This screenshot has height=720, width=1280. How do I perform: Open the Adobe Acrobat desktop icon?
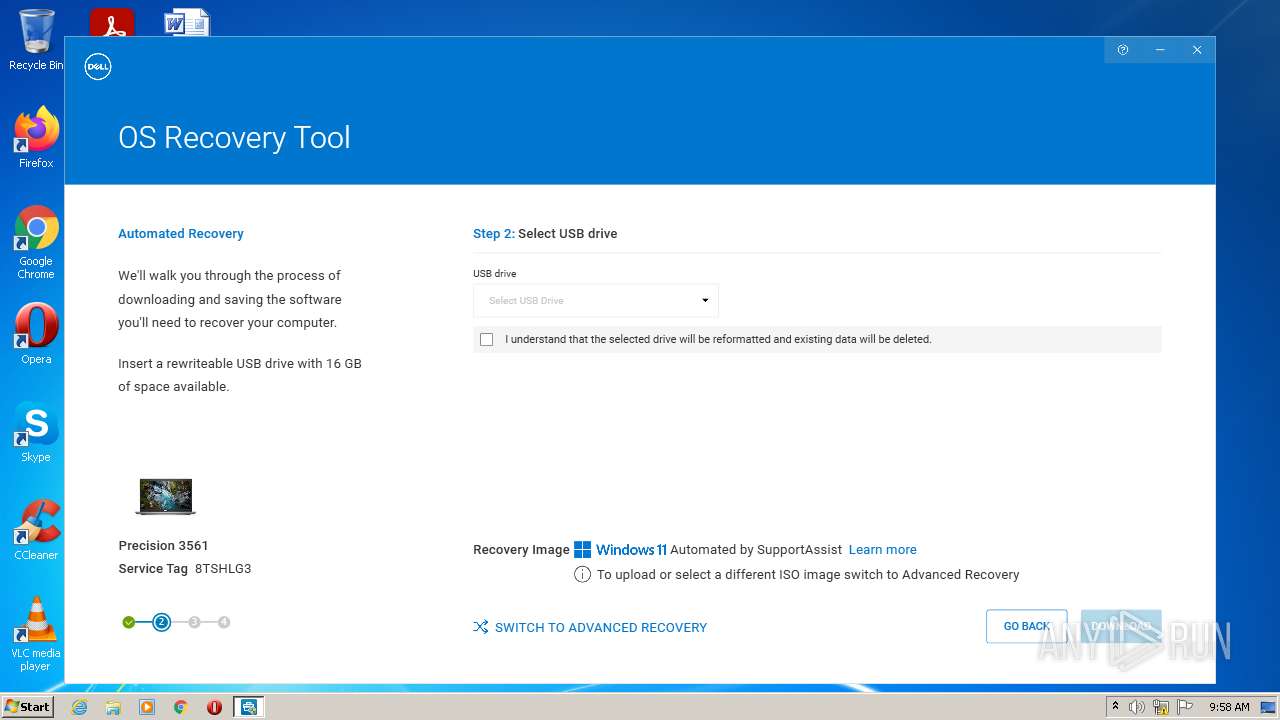tap(112, 22)
